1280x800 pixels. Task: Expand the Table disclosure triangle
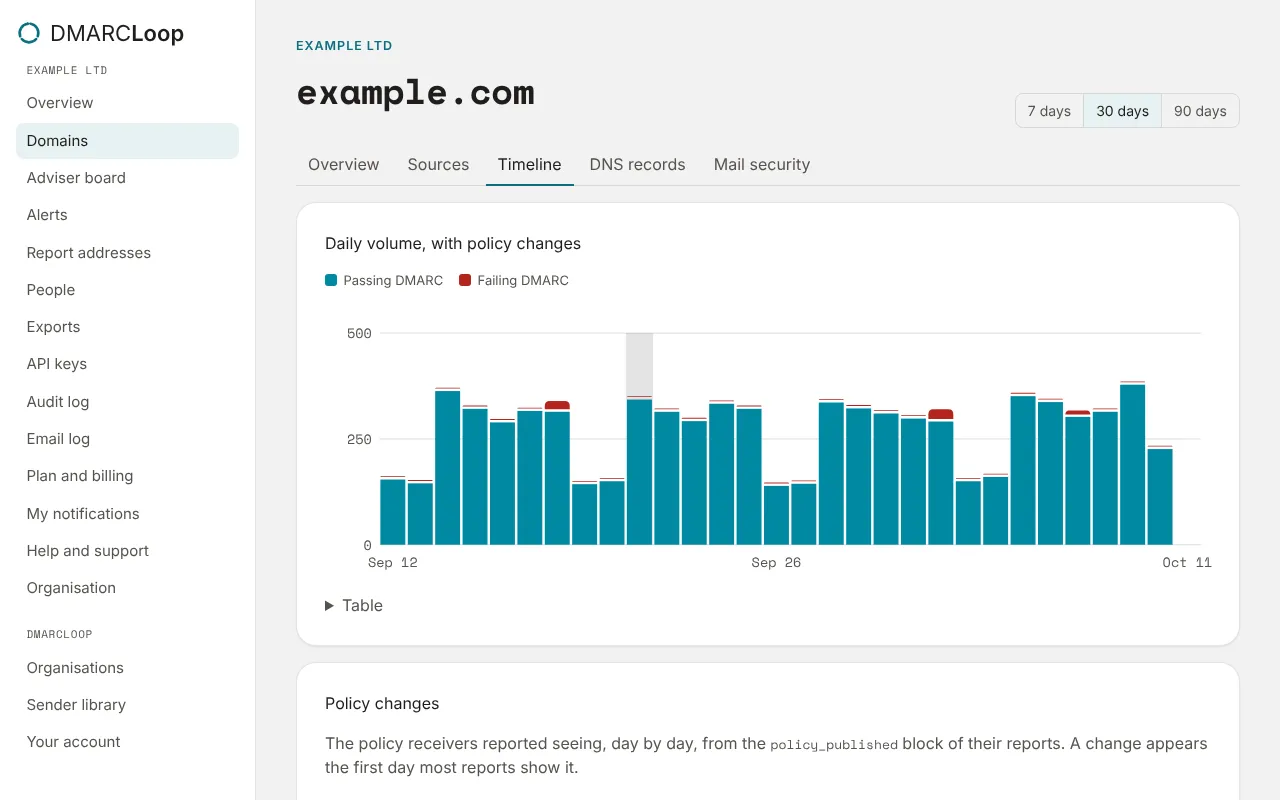coord(329,606)
